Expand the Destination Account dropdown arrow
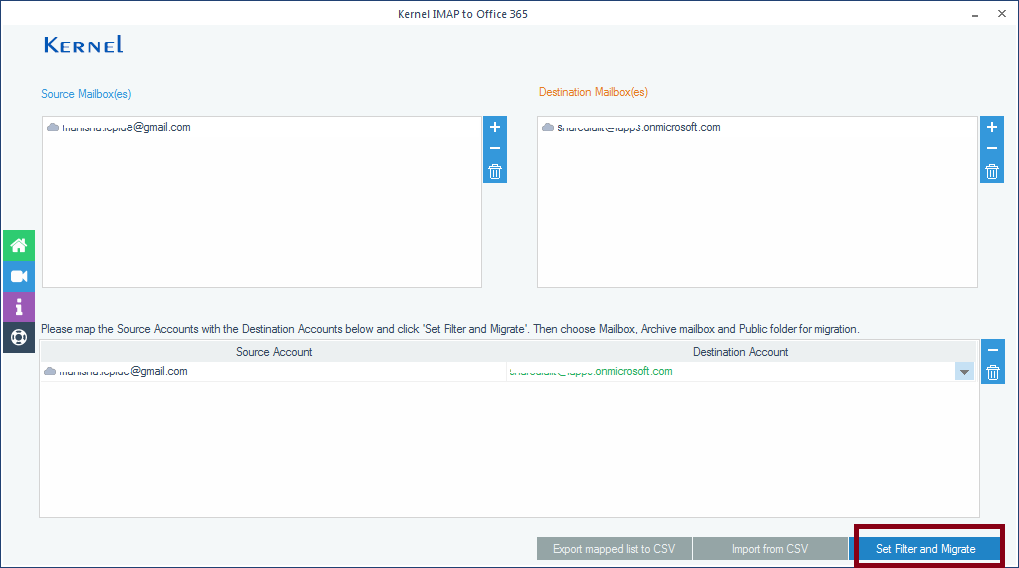Screen dimensions: 1019x568 click(964, 372)
